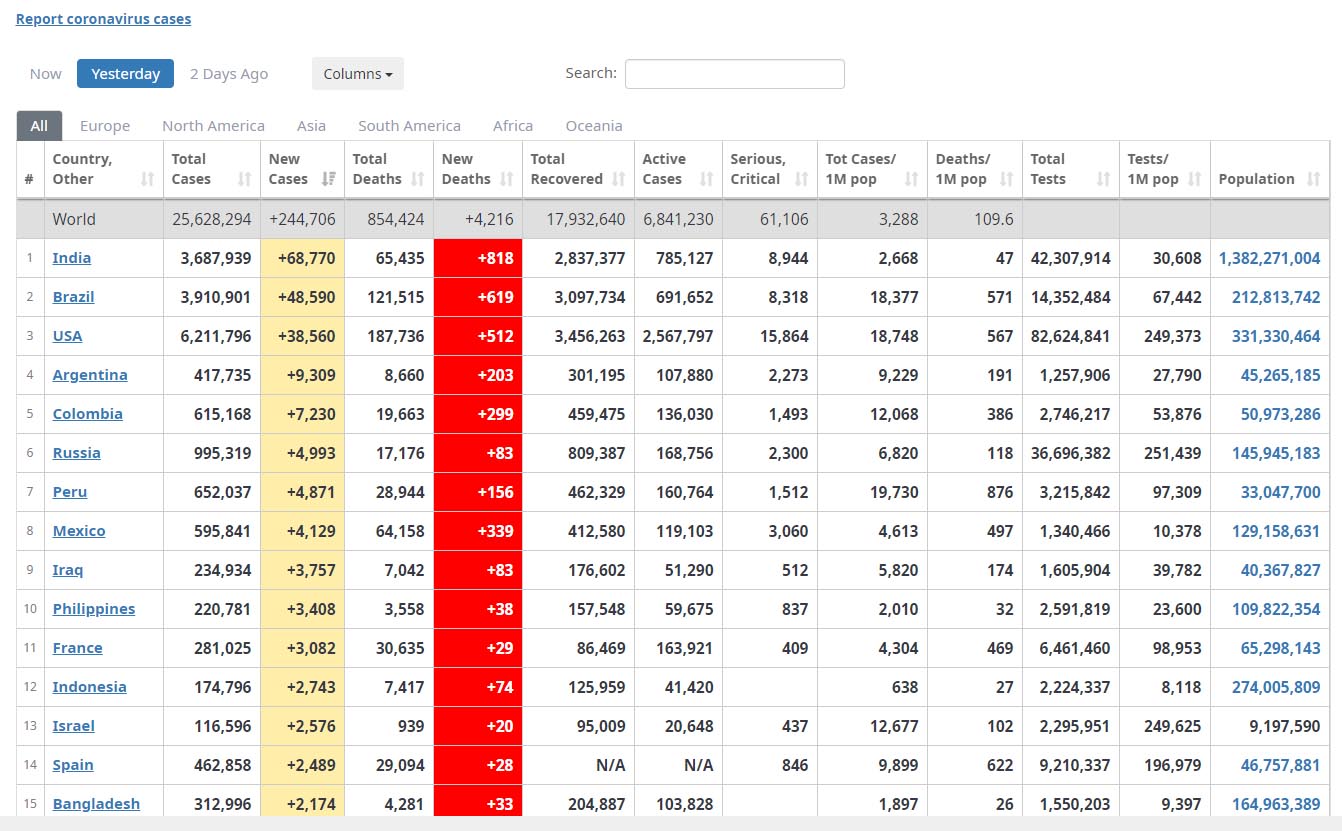Image resolution: width=1342 pixels, height=831 pixels.
Task: Filter table by Africa tab
Action: click(513, 126)
